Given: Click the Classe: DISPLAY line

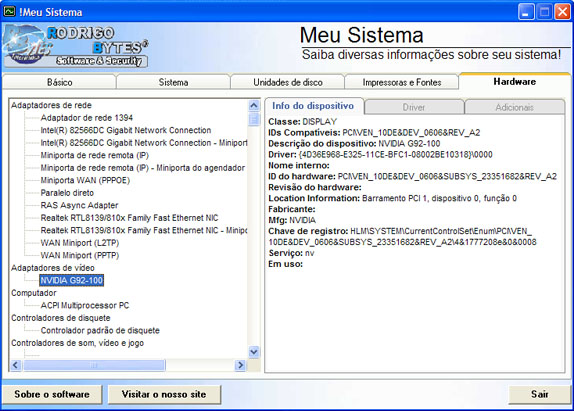Looking at the screenshot, I should coord(302,122).
